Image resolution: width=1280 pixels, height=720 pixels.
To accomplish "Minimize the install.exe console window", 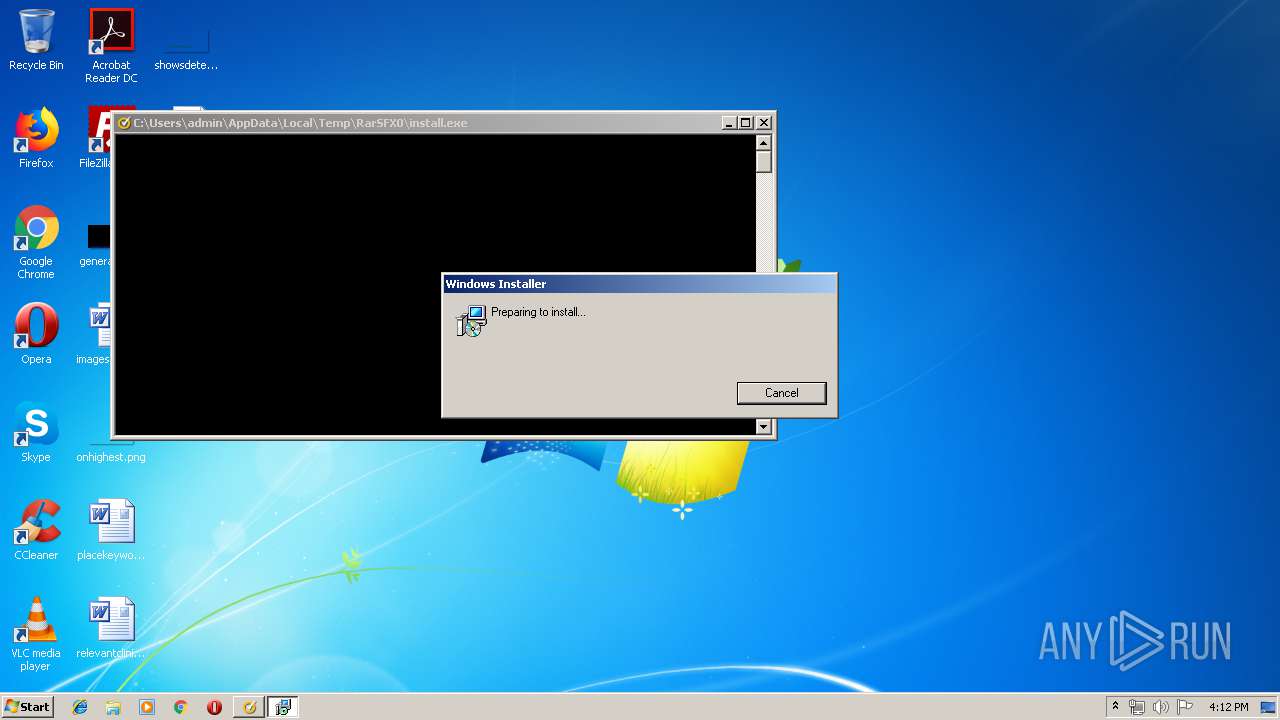I will pos(729,123).
